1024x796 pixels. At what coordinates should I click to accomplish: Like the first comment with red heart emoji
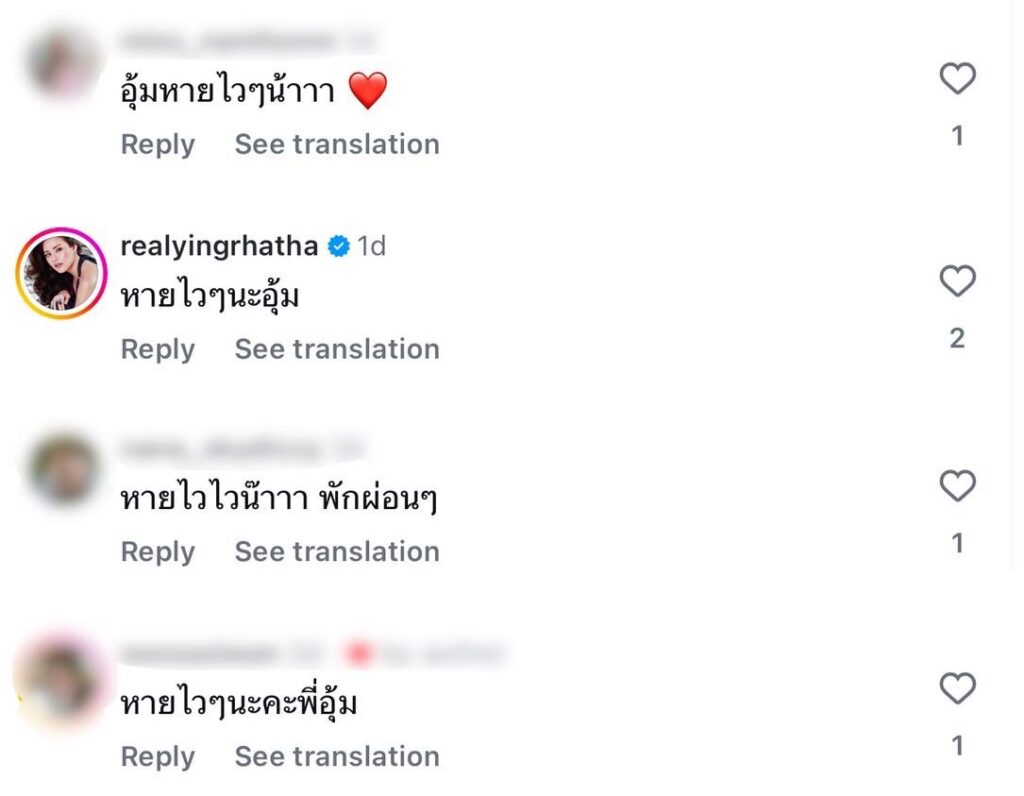tap(957, 78)
